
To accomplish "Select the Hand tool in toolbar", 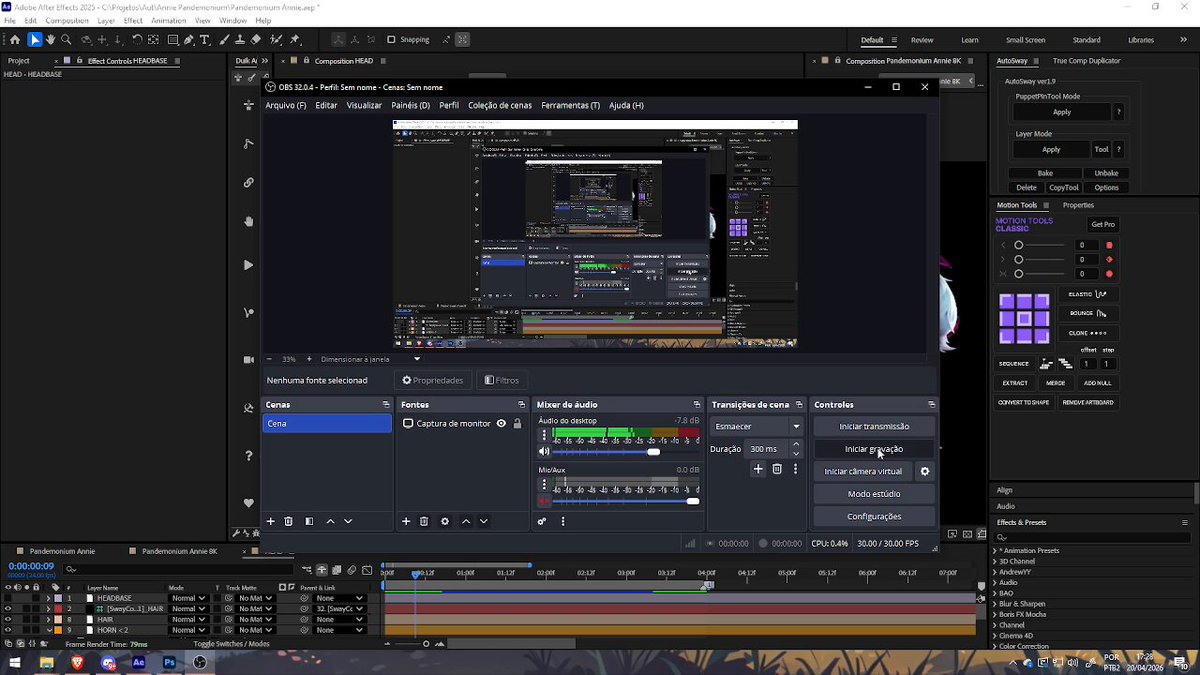I will (x=50, y=40).
